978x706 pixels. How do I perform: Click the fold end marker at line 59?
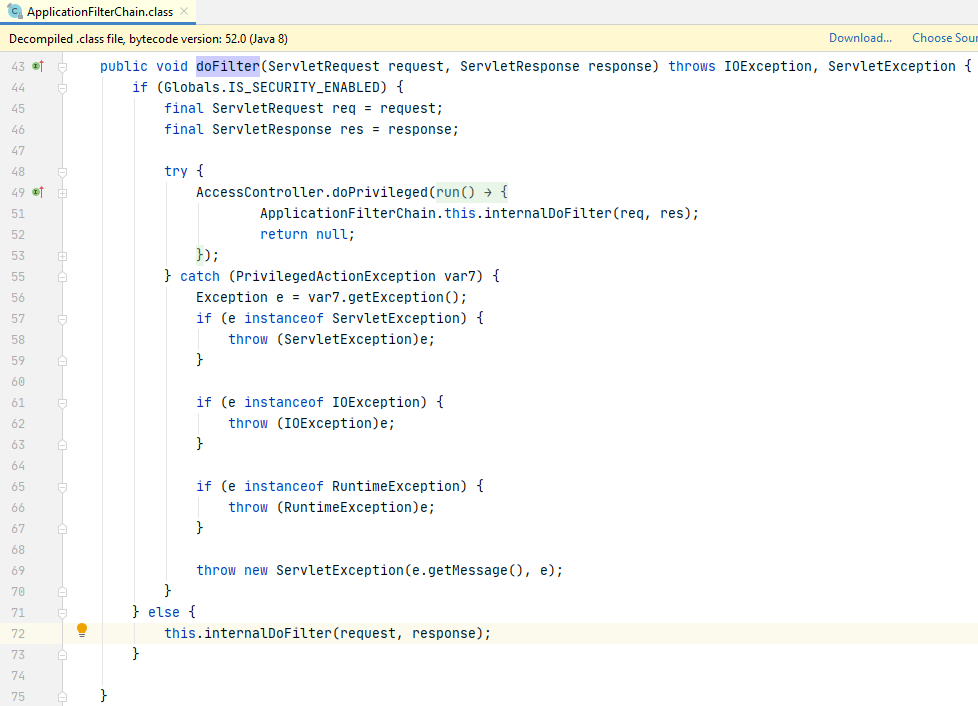(62, 360)
